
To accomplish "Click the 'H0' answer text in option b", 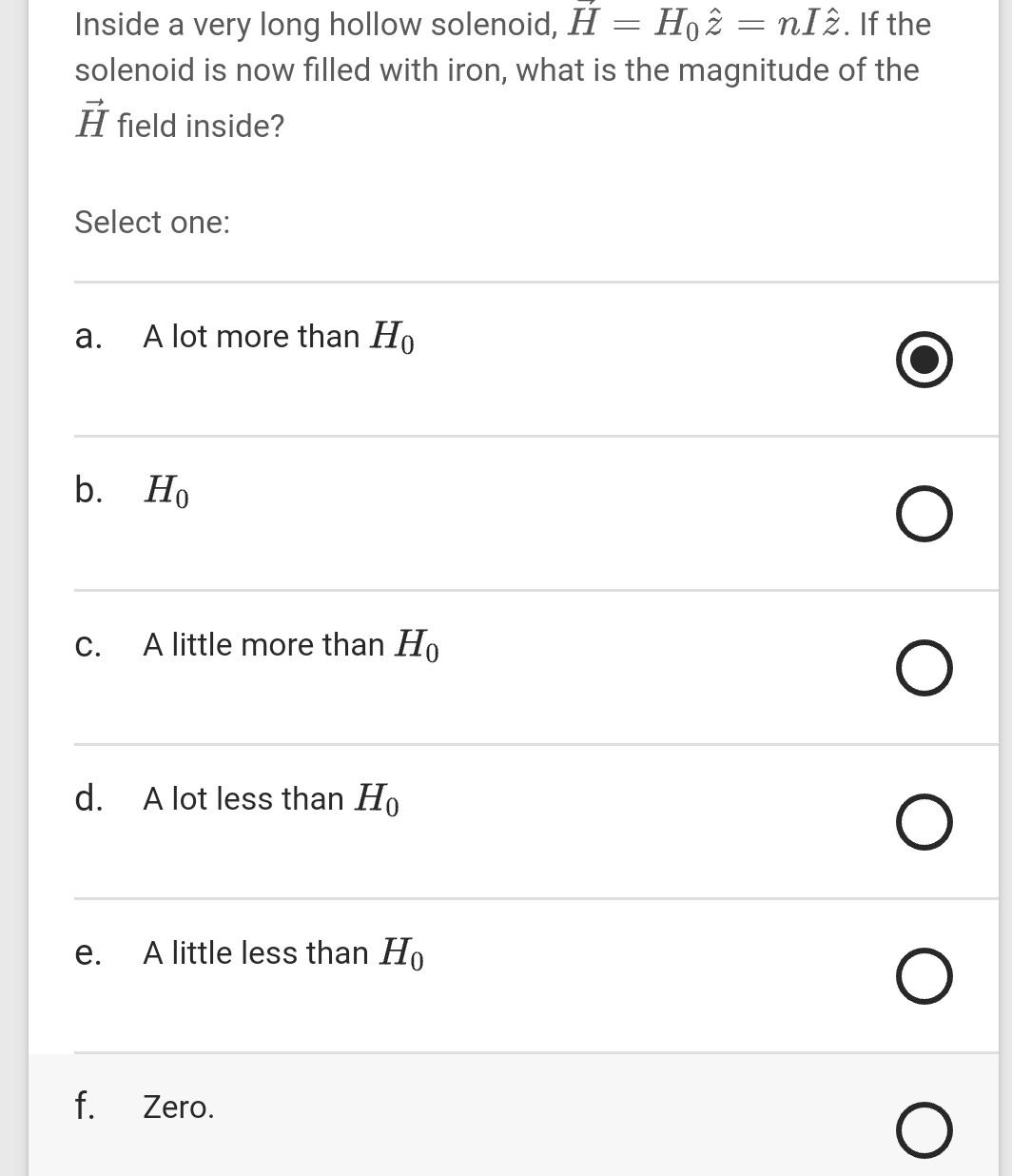I will 166,491.
